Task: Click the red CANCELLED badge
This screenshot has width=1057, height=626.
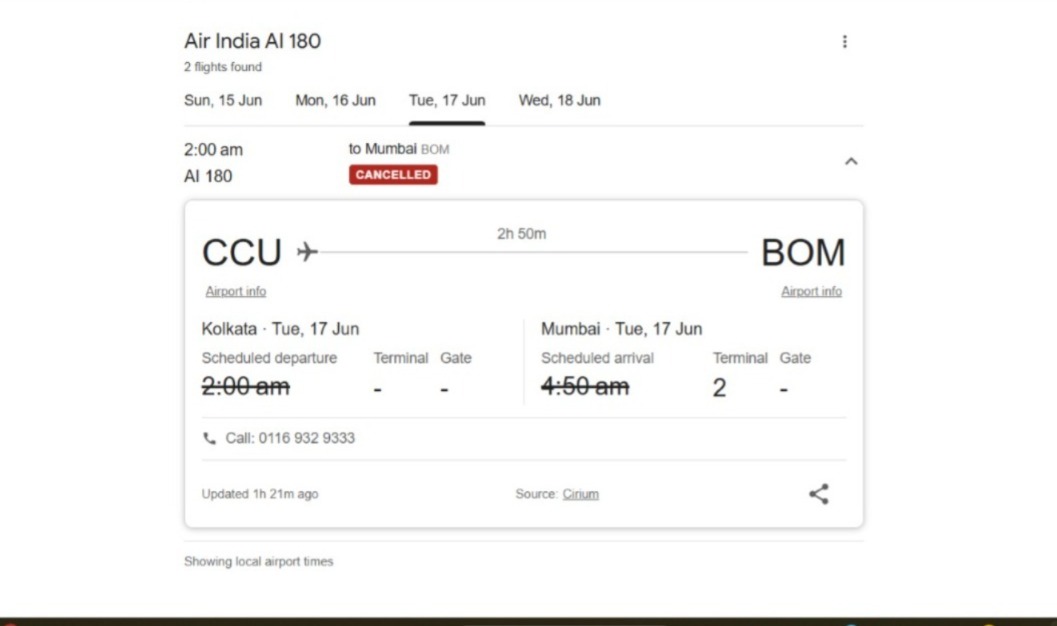Action: [x=393, y=175]
